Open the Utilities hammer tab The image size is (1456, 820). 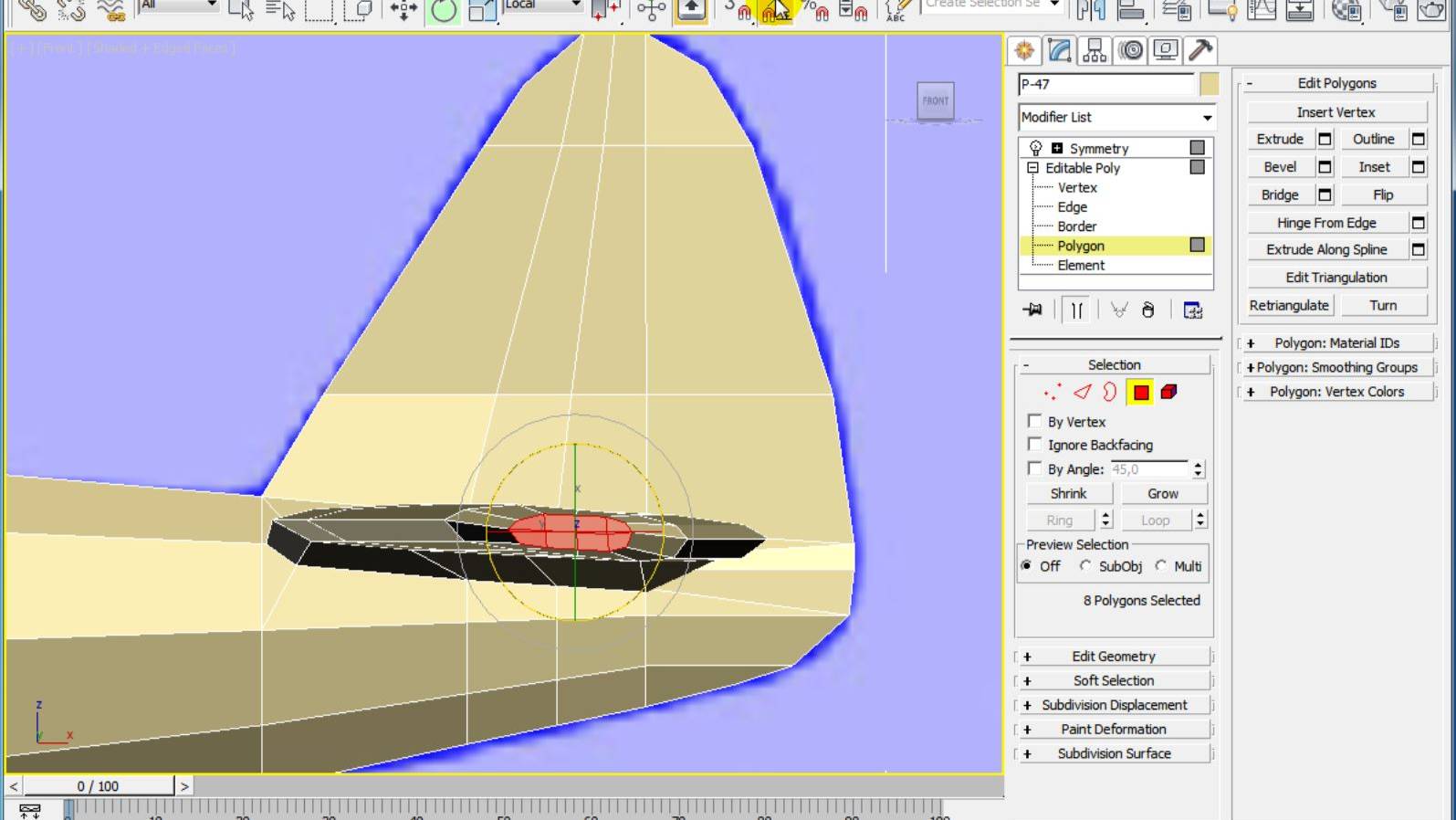pyautogui.click(x=1200, y=50)
